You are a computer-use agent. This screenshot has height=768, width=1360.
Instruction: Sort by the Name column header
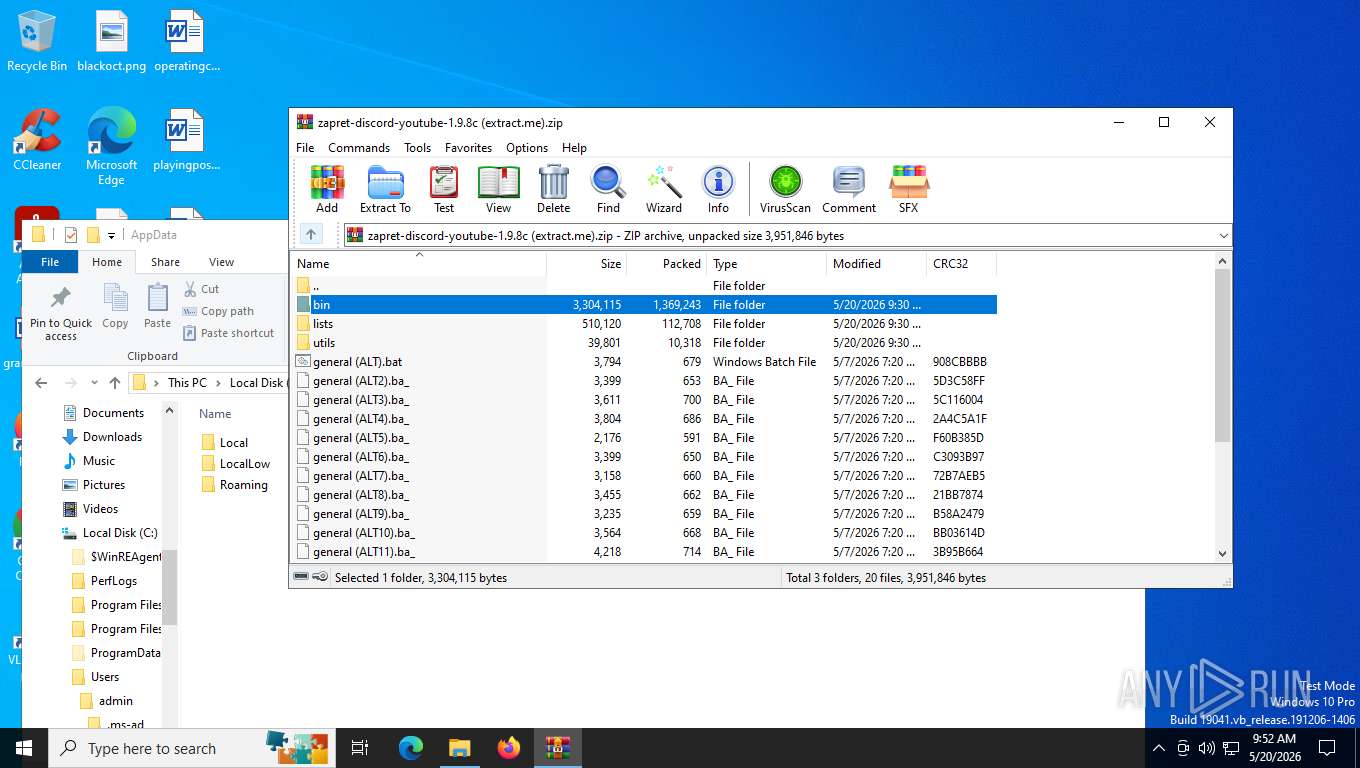pos(419,264)
